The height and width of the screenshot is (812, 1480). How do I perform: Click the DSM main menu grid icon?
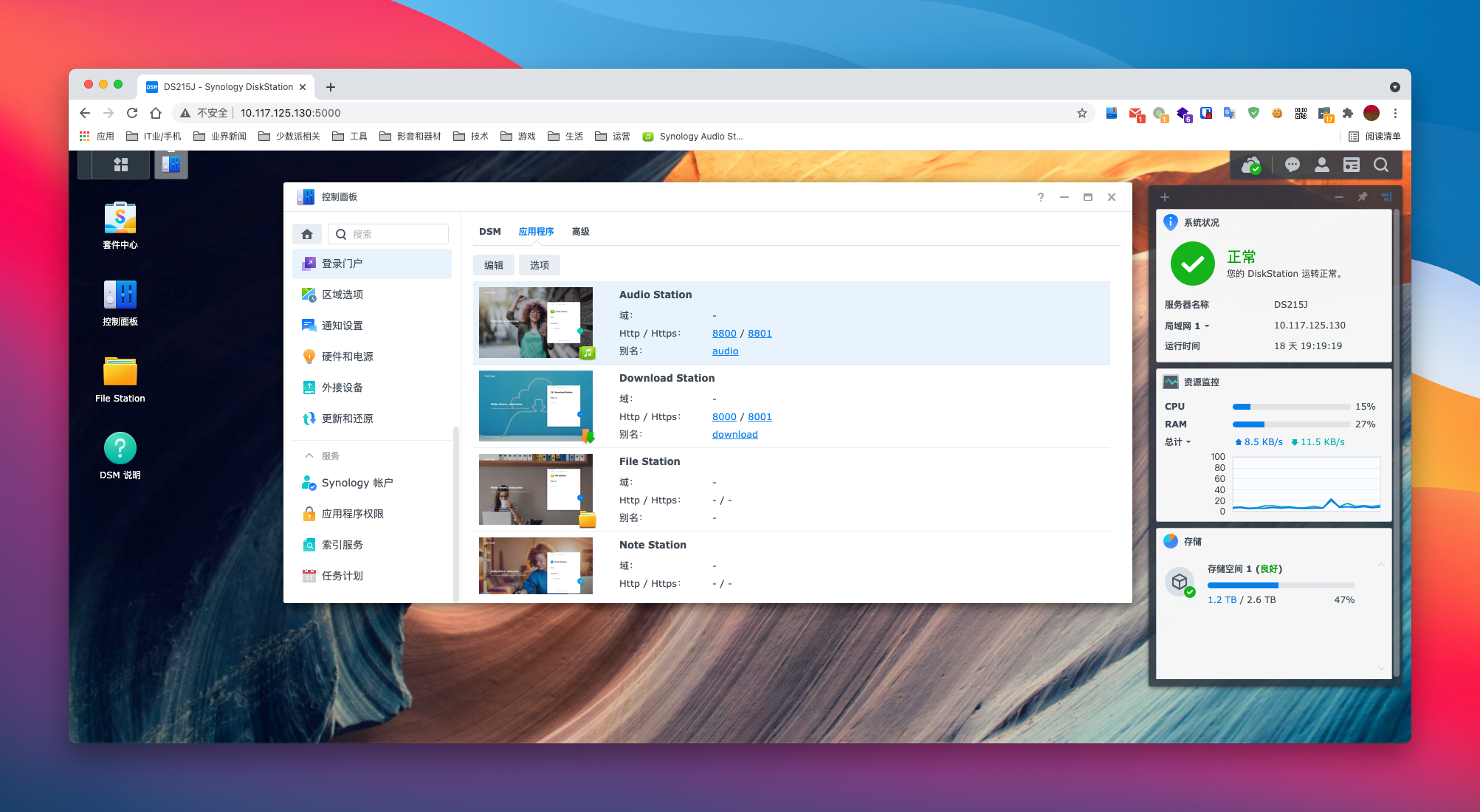click(121, 165)
